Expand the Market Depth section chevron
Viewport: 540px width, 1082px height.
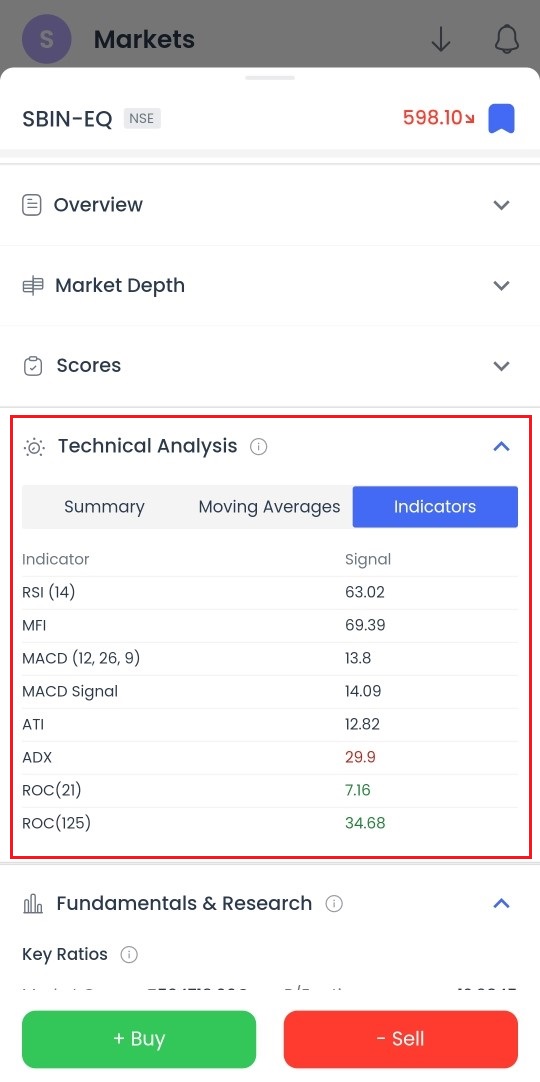pyautogui.click(x=501, y=286)
